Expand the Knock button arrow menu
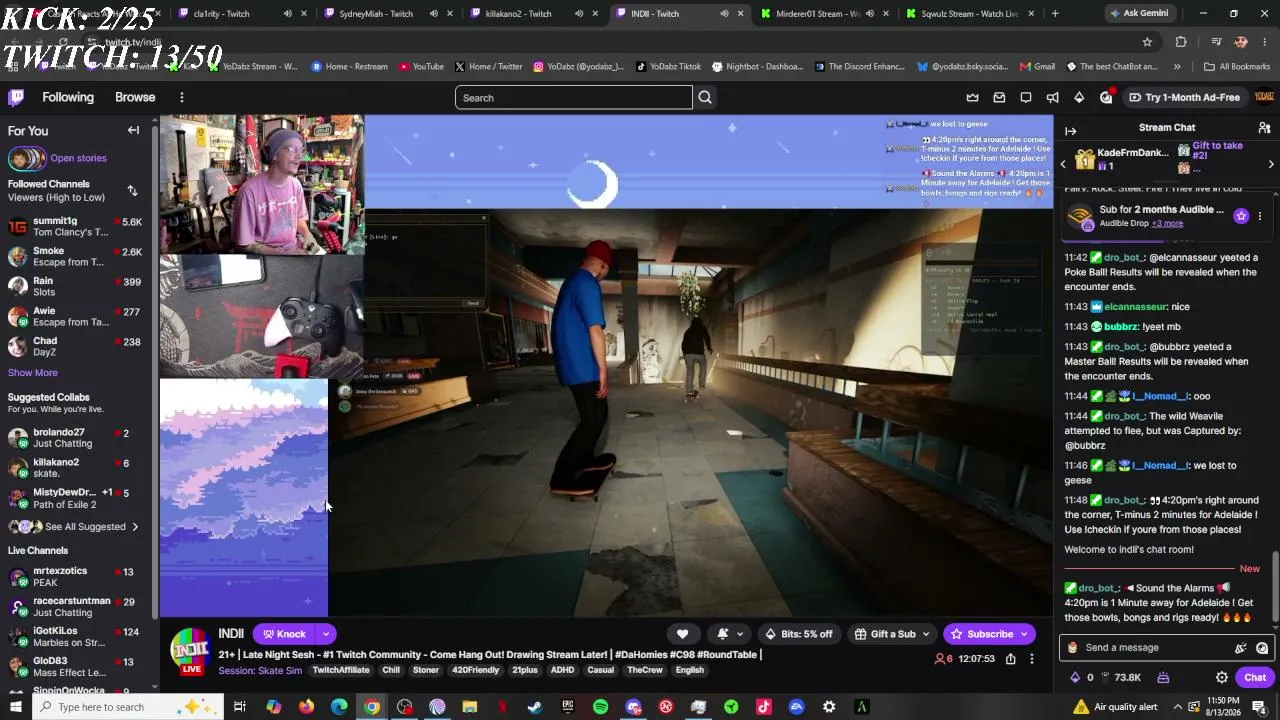Image resolution: width=1280 pixels, height=720 pixels. 325,634
